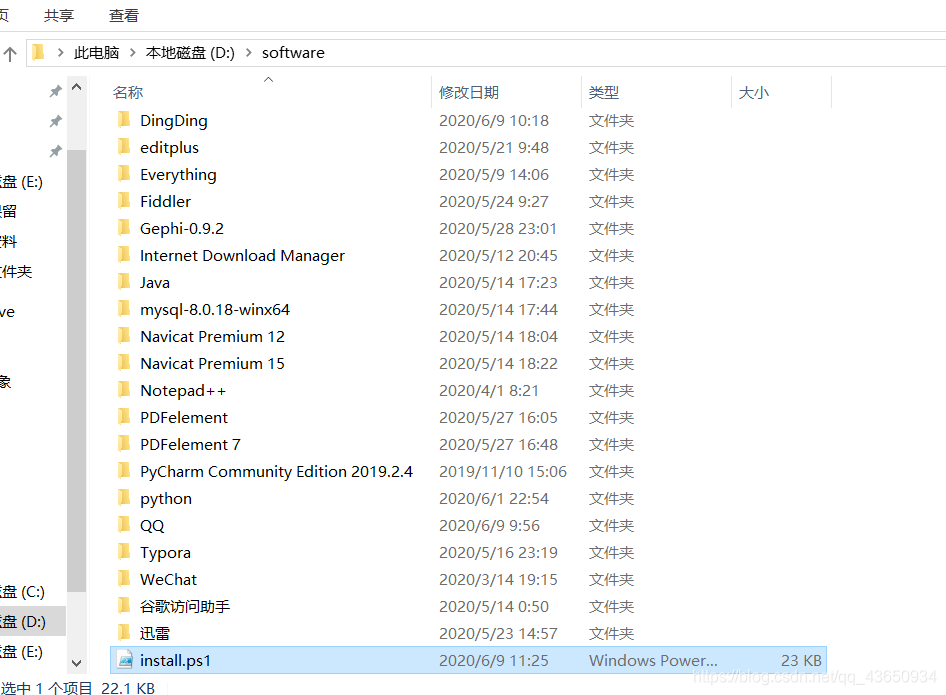Click the mysql-8.0.18-winx64 folder icon
The height and width of the screenshot is (695, 946).
(x=124, y=309)
